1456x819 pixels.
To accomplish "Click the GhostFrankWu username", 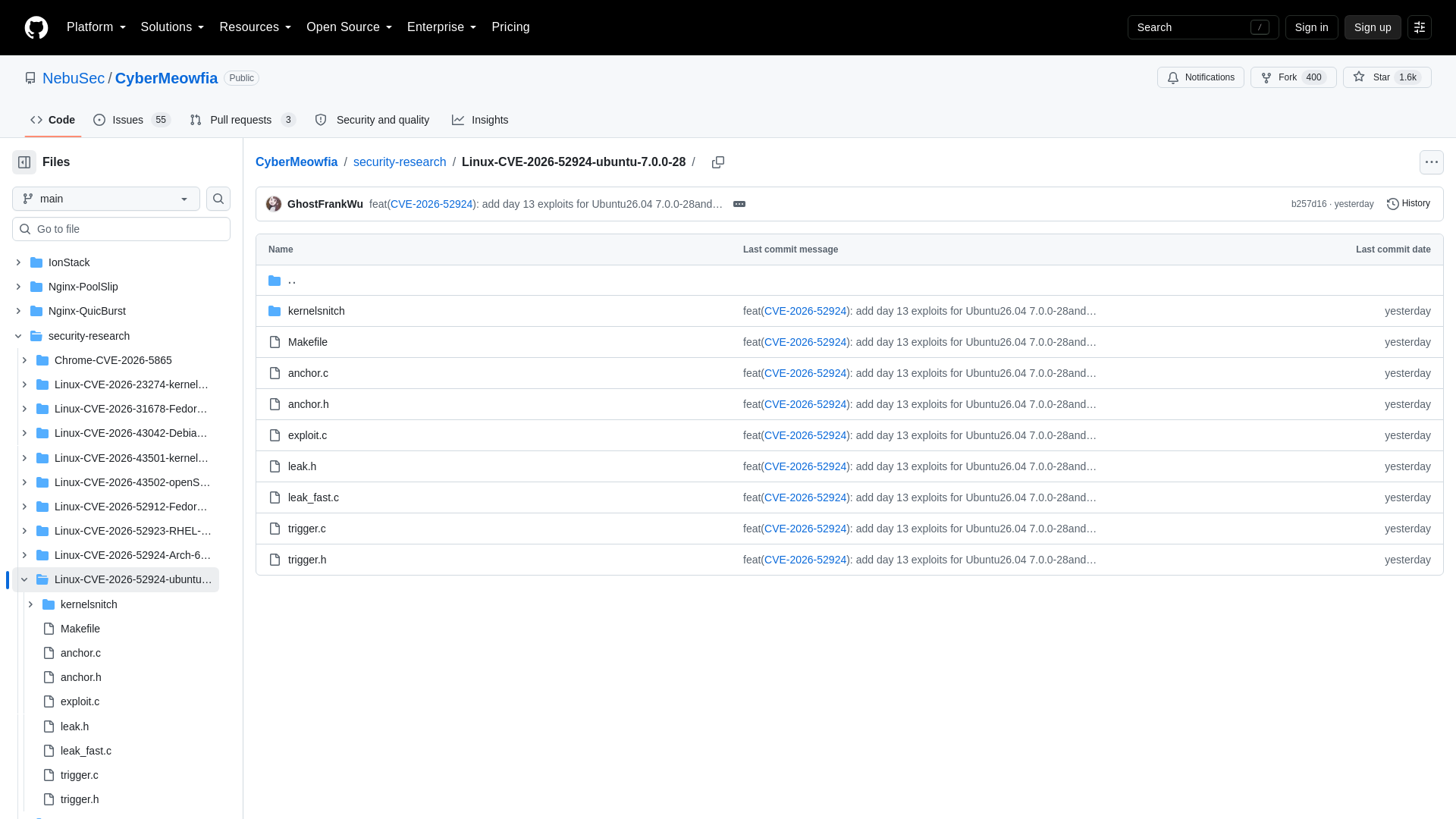I will point(325,204).
